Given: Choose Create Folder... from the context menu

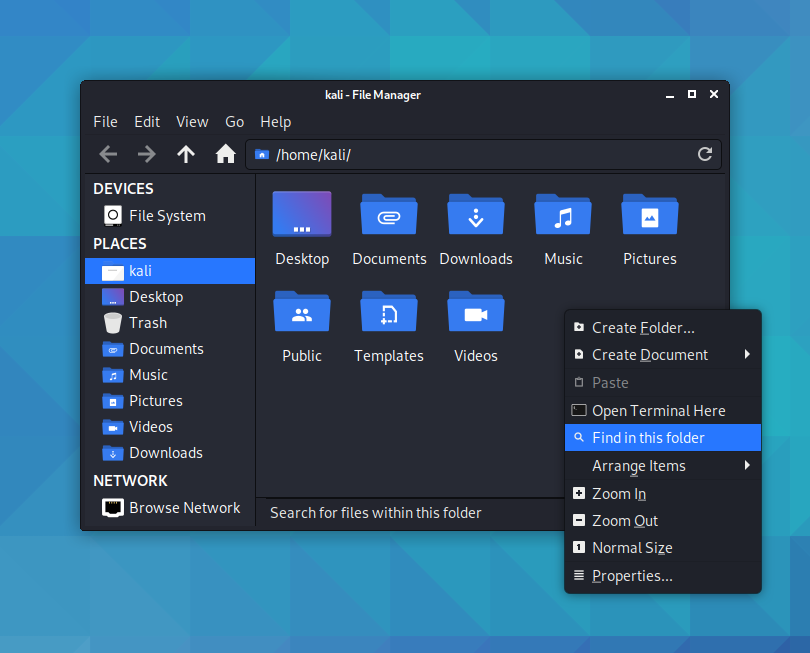Looking at the screenshot, I should 663,328.
